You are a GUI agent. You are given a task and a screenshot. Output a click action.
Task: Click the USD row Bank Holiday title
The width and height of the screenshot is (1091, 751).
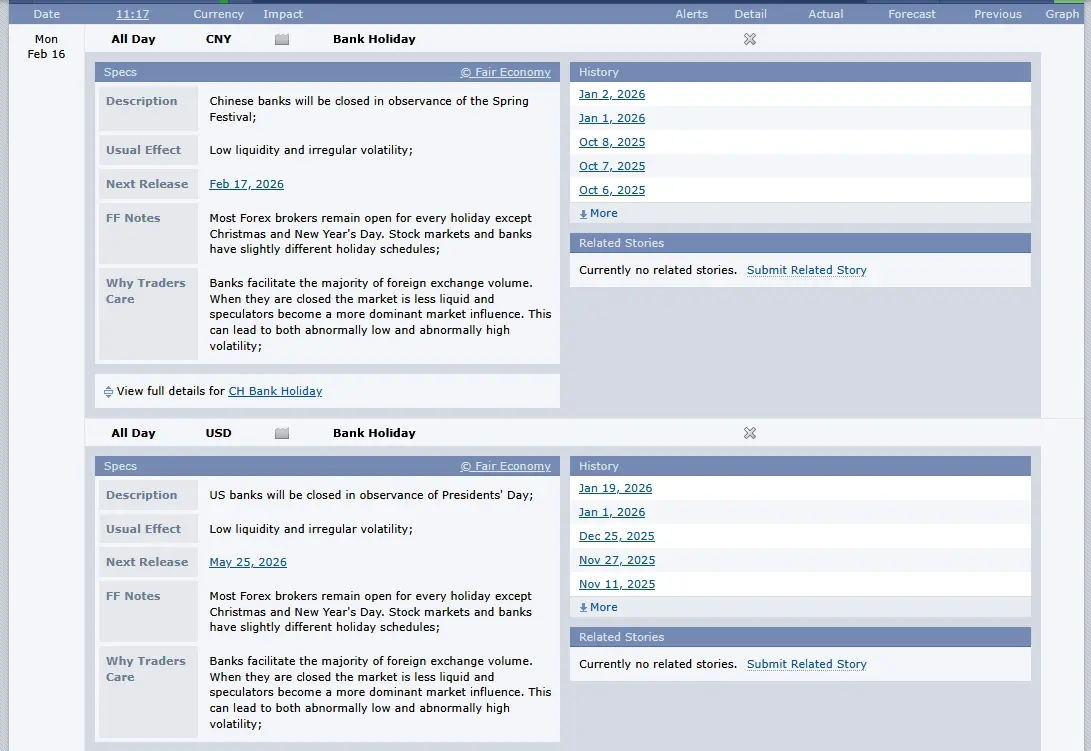tap(374, 433)
